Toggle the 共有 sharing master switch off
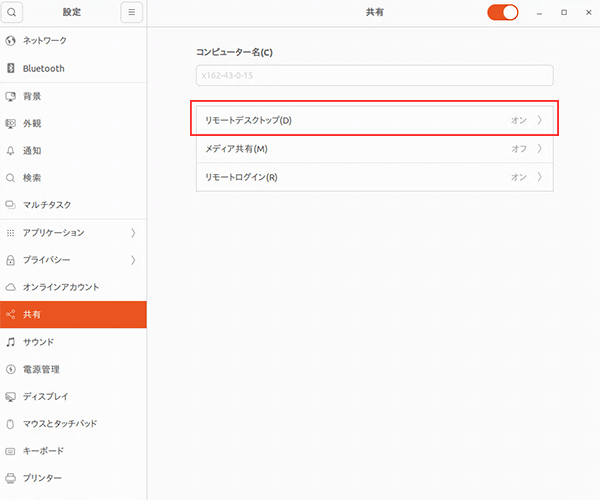600x500 pixels. point(503,13)
